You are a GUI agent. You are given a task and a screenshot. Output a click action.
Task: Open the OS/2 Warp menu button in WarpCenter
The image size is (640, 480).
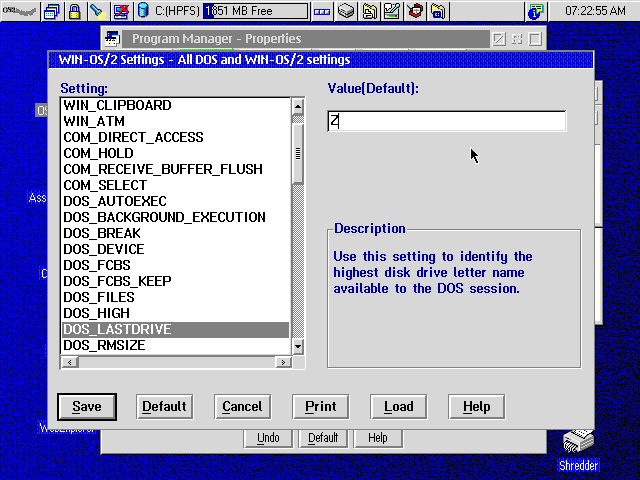pos(20,11)
